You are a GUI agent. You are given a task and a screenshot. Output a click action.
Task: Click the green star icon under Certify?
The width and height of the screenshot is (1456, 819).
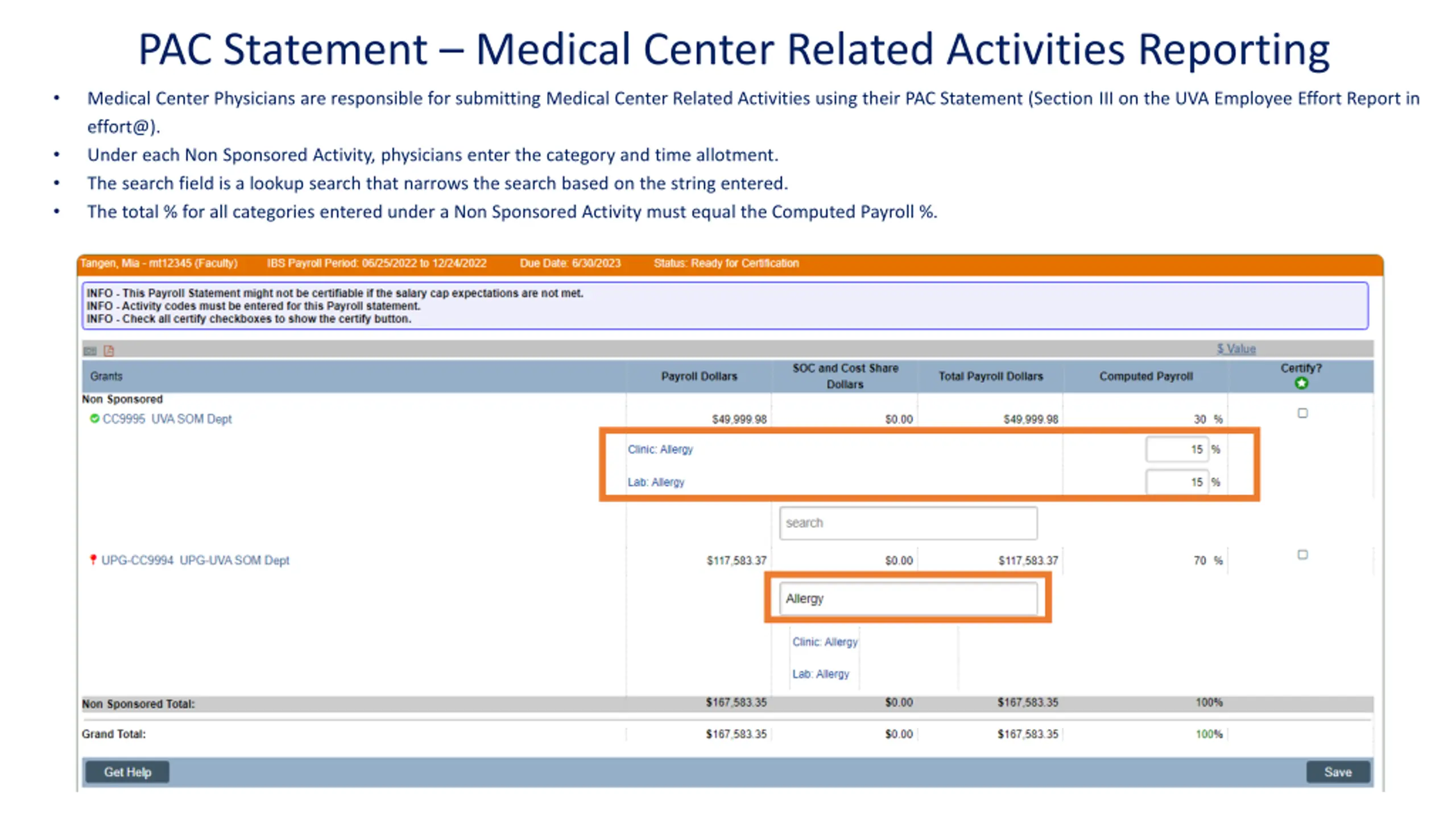pyautogui.click(x=1301, y=383)
